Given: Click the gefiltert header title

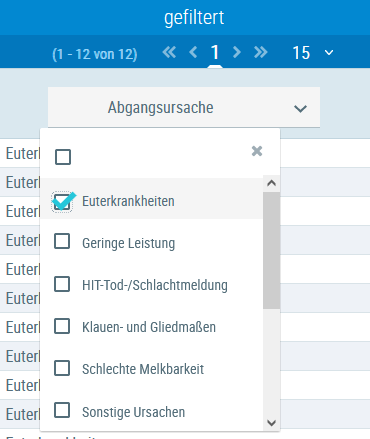Looking at the screenshot, I should pyautogui.click(x=194, y=17).
